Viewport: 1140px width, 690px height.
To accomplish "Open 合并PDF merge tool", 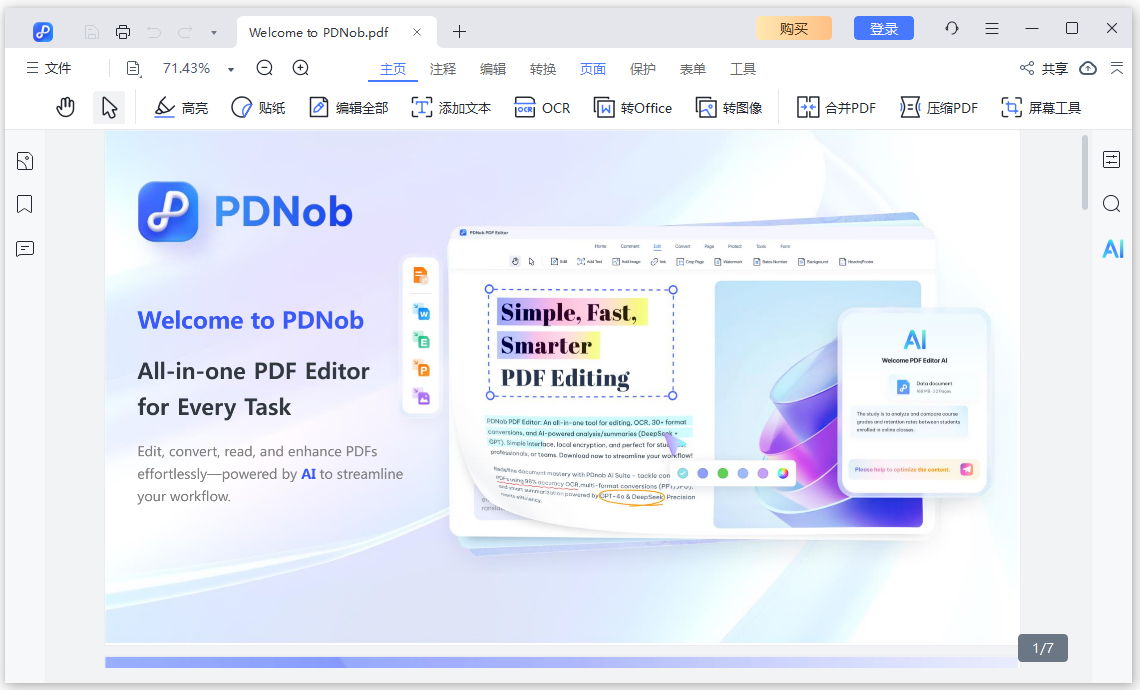I will tap(835, 108).
